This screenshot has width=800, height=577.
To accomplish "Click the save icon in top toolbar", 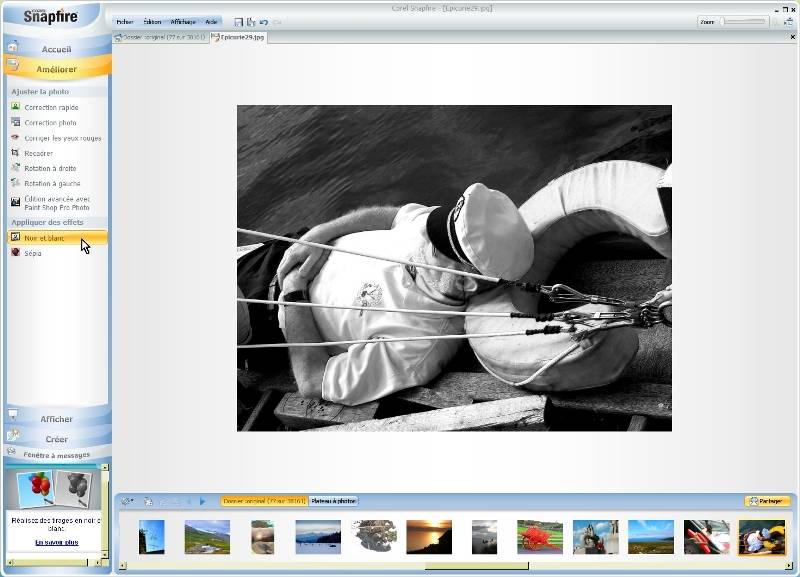I will pyautogui.click(x=238, y=21).
